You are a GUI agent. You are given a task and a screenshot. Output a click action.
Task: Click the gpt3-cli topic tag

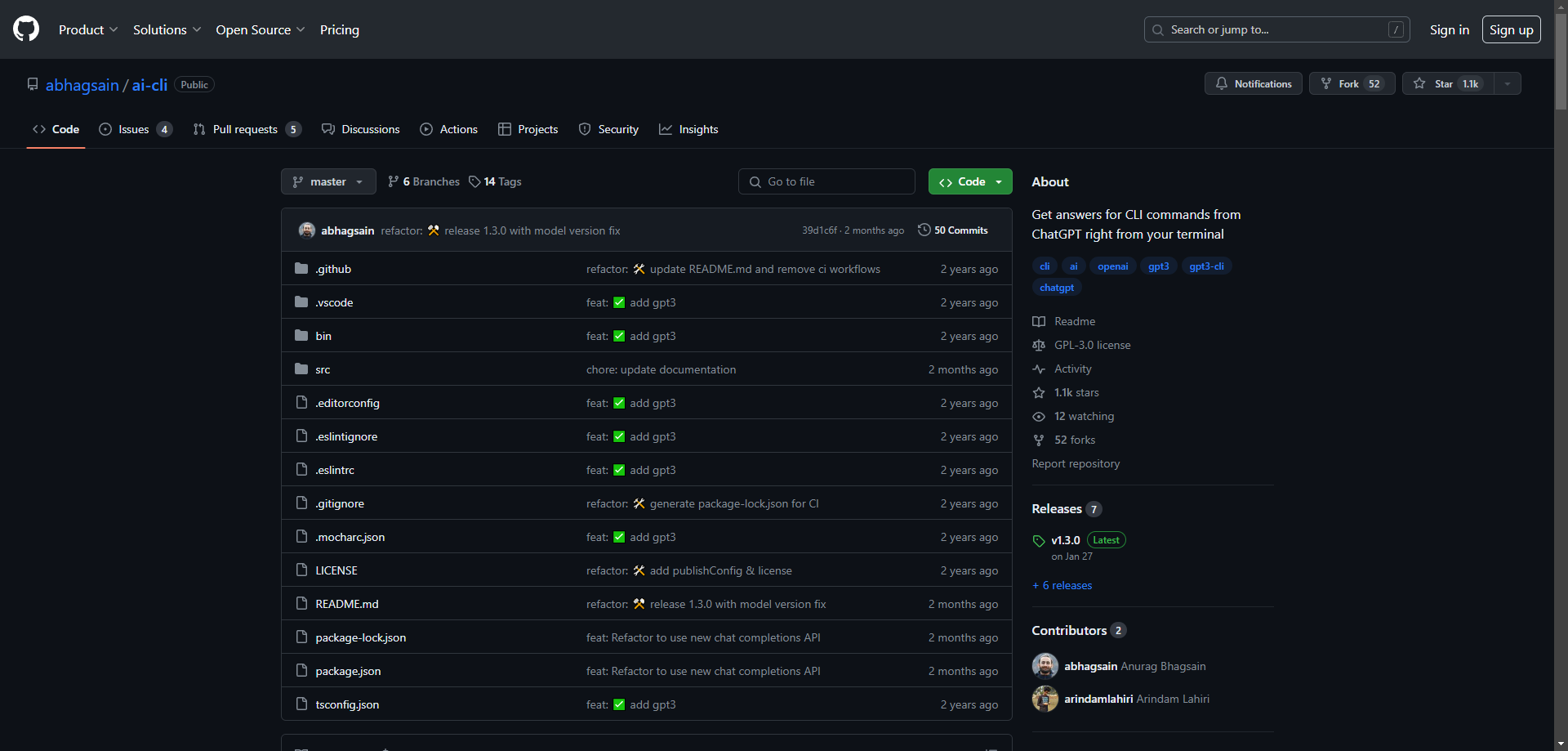point(1206,266)
